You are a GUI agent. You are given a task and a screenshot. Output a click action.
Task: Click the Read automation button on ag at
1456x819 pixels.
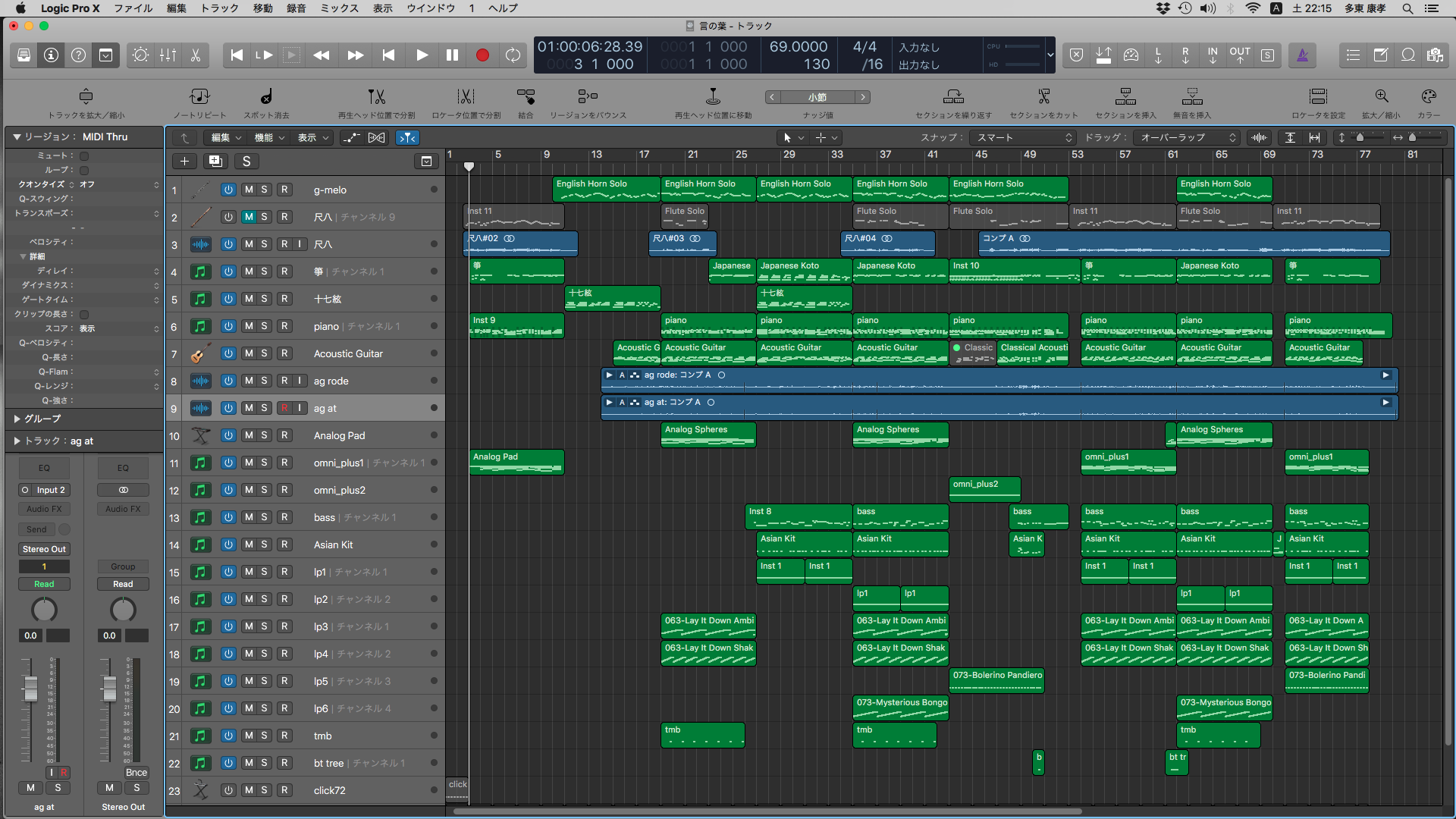click(44, 584)
